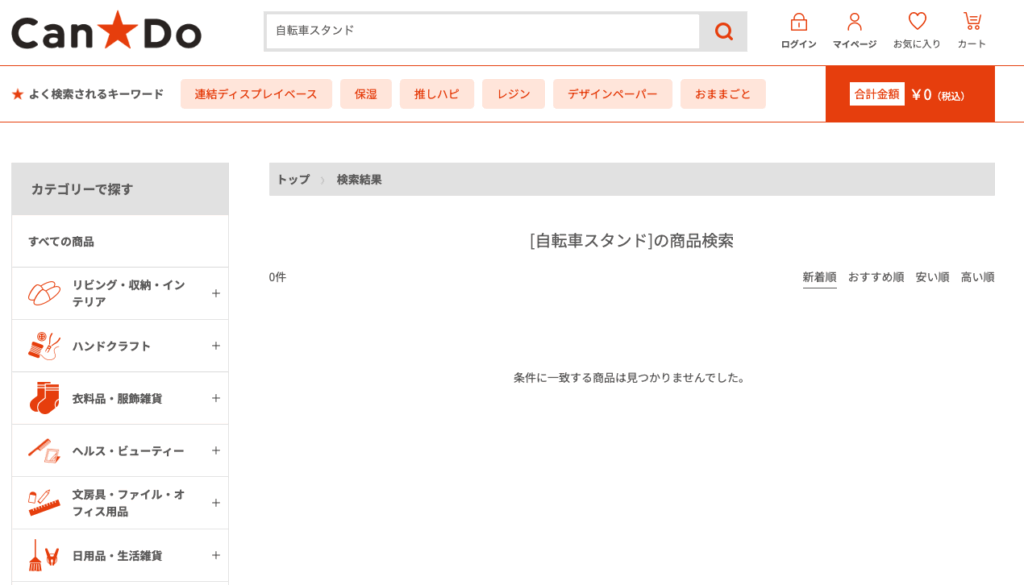Select keyword レジン
1024x585 pixels.
coord(513,94)
